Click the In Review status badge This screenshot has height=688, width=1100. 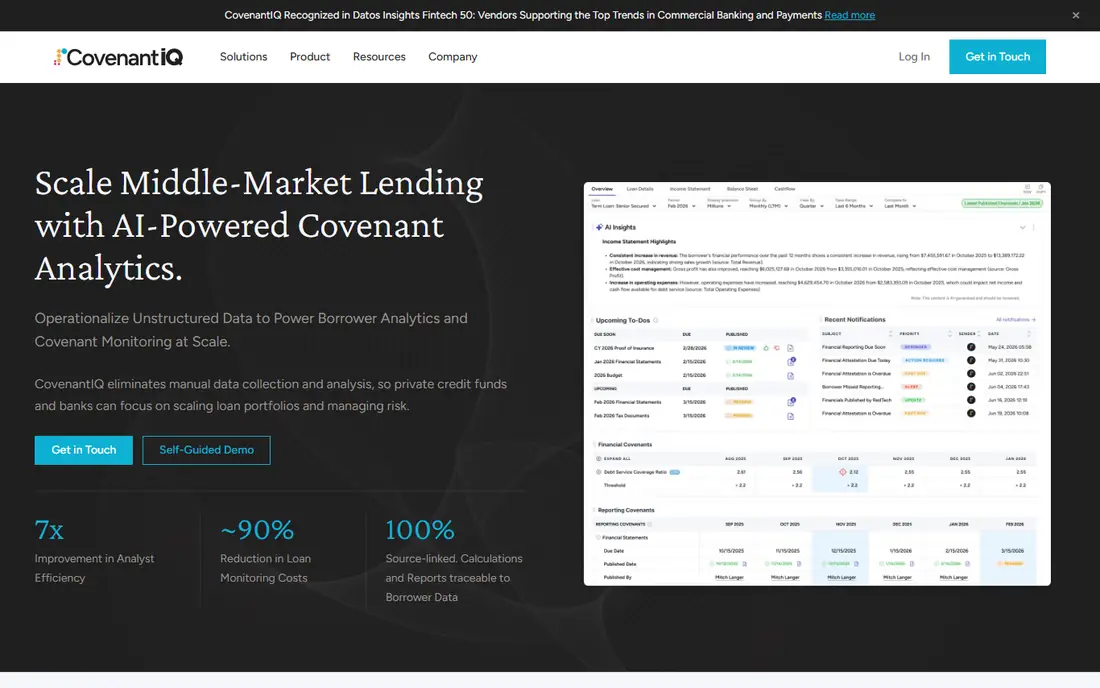(x=740, y=348)
